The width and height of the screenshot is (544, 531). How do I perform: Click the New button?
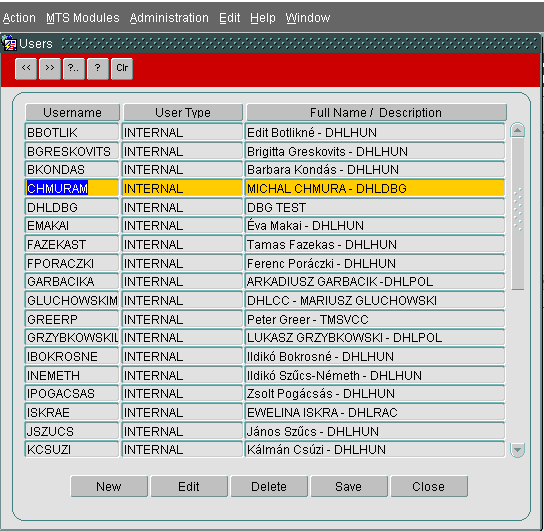(x=109, y=486)
